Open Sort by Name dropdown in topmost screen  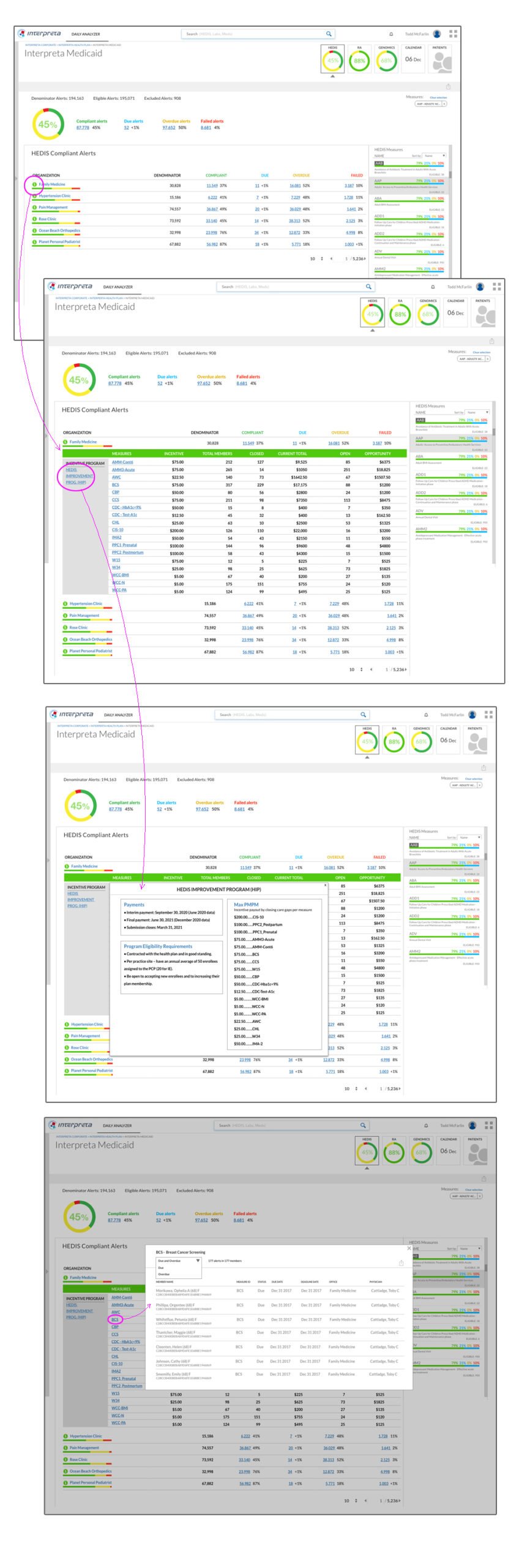(434, 156)
